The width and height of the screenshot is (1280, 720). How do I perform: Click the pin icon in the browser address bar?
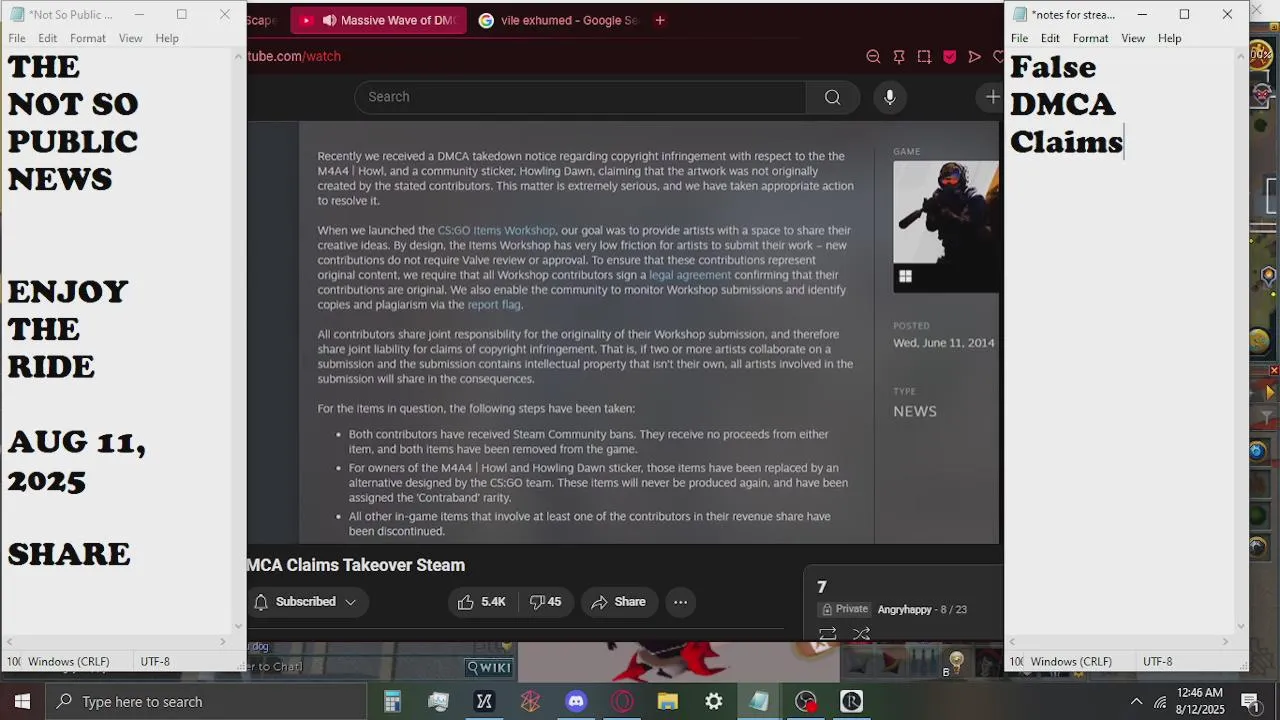(899, 57)
